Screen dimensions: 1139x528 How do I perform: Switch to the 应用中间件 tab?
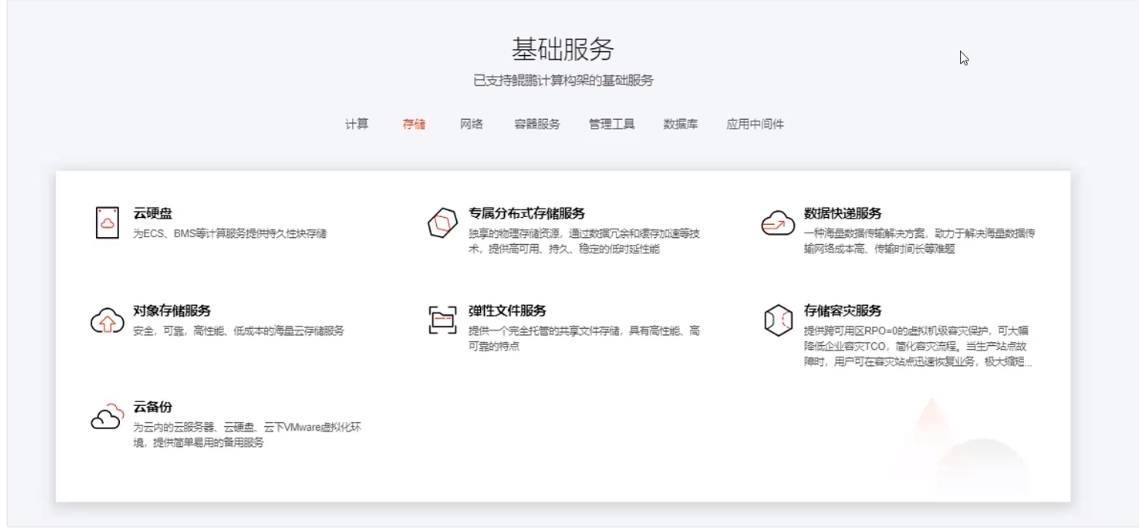tap(755, 124)
